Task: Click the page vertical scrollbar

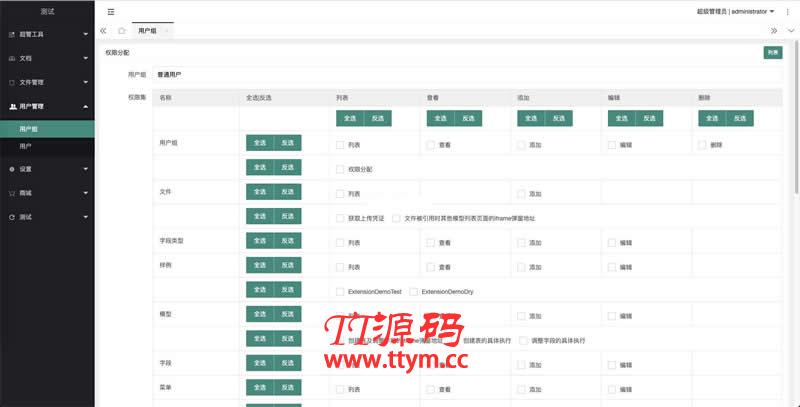Action: 797,117
